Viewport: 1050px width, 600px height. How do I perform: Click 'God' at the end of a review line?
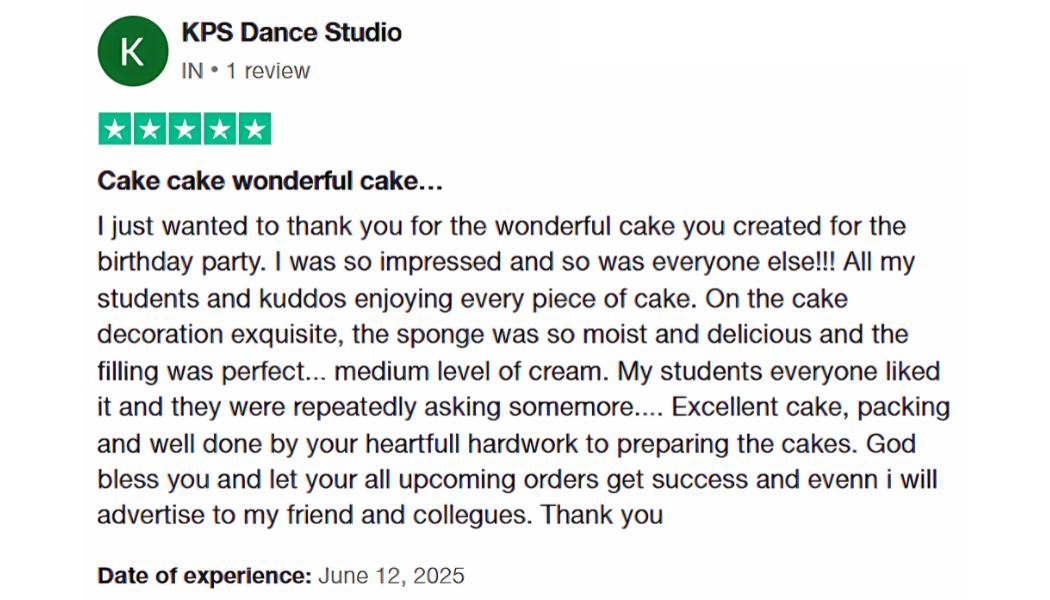pyautogui.click(x=891, y=444)
